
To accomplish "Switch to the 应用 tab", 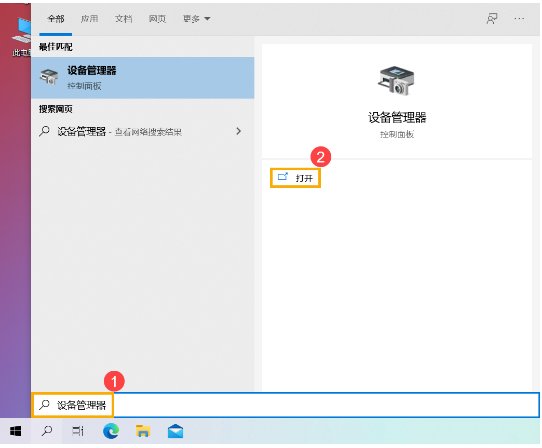I will click(90, 19).
